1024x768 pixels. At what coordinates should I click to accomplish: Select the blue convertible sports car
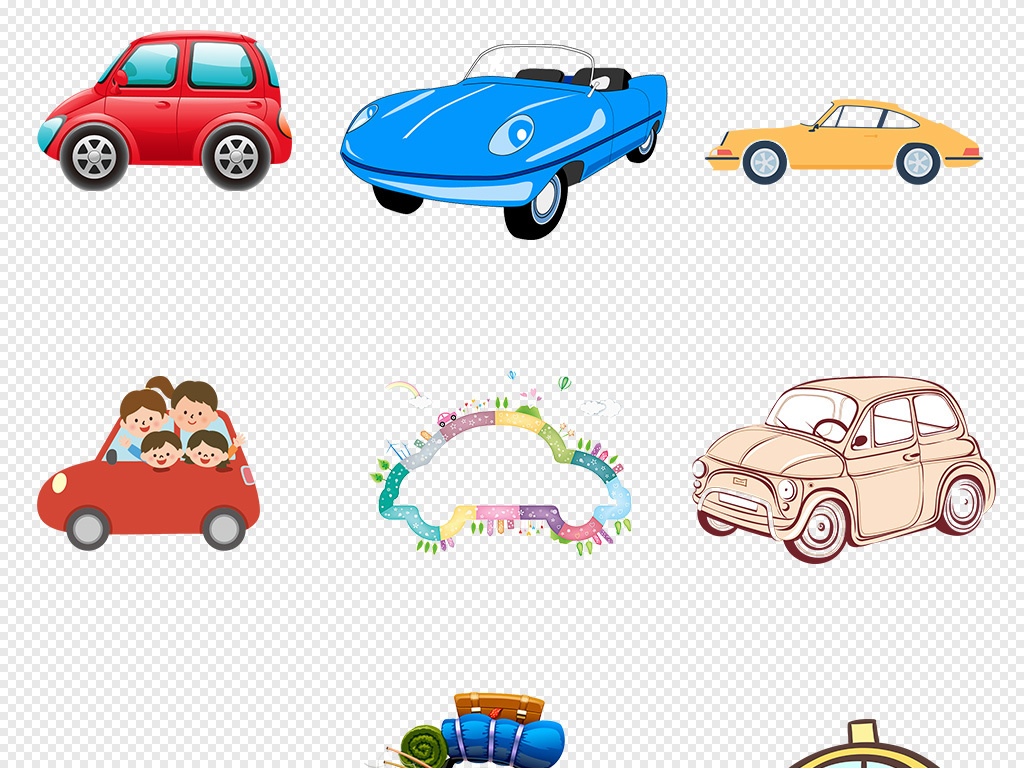(x=500, y=140)
